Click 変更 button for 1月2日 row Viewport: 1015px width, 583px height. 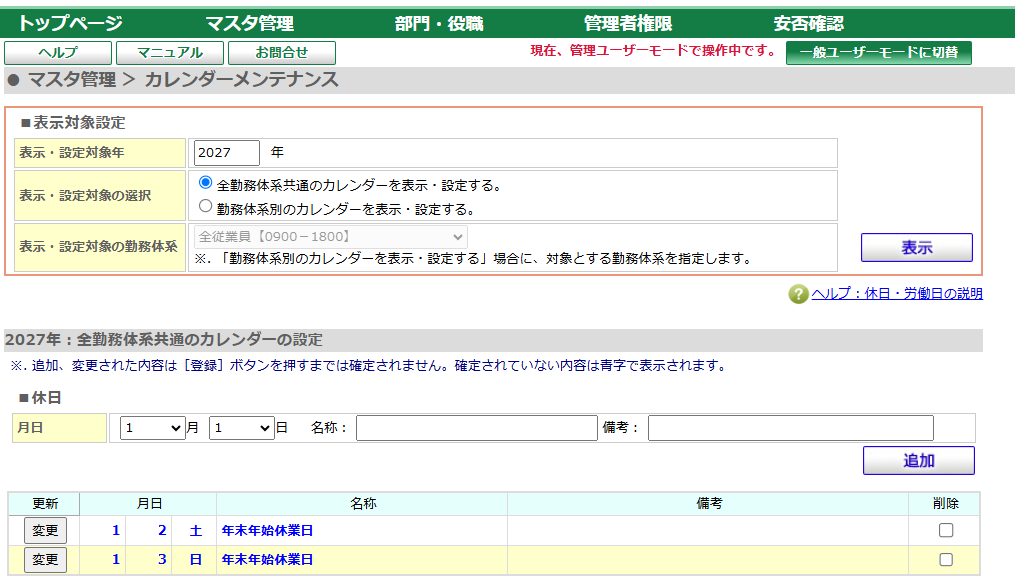point(45,531)
